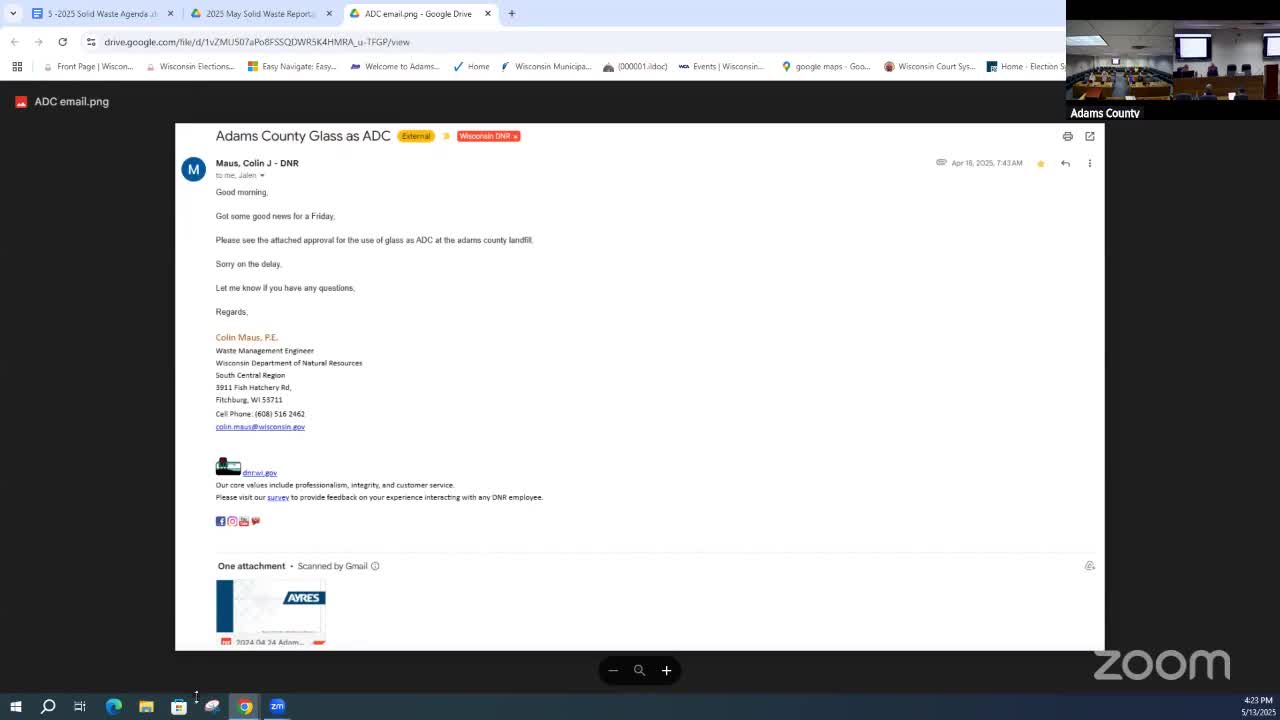The image size is (1280, 720).
Task: Select the ADC email.png Google Drive tab
Action: (x=419, y=14)
